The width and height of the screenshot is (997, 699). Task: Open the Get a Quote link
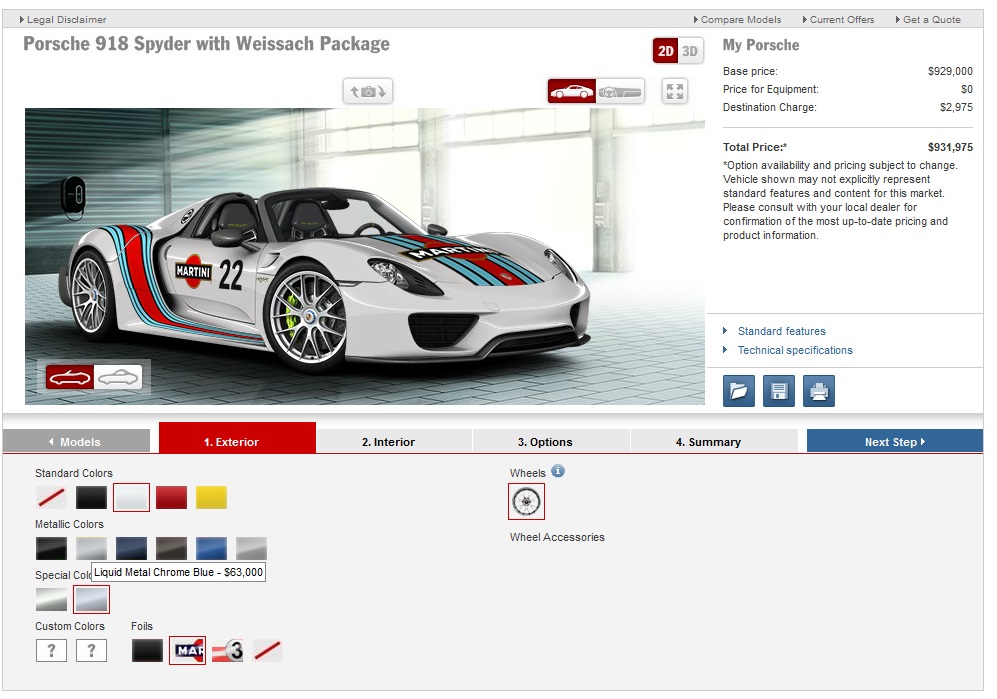click(930, 19)
